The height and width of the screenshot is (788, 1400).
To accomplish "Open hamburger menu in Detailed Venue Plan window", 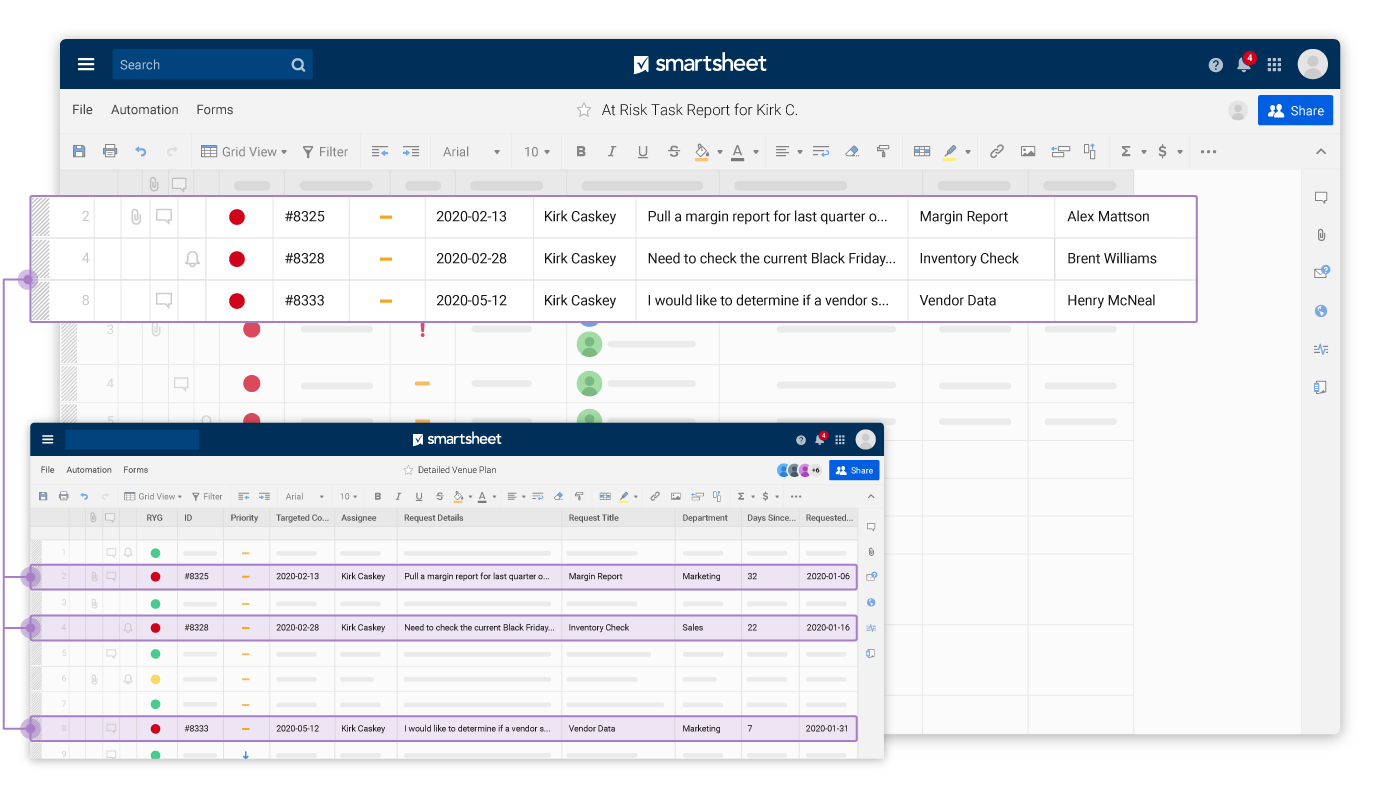I will [x=47, y=440].
